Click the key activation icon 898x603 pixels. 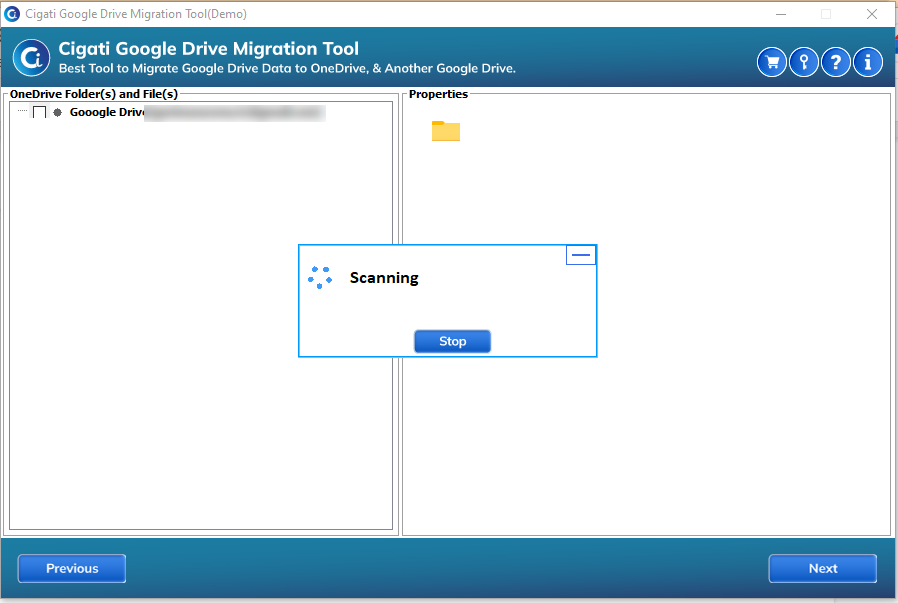(804, 62)
